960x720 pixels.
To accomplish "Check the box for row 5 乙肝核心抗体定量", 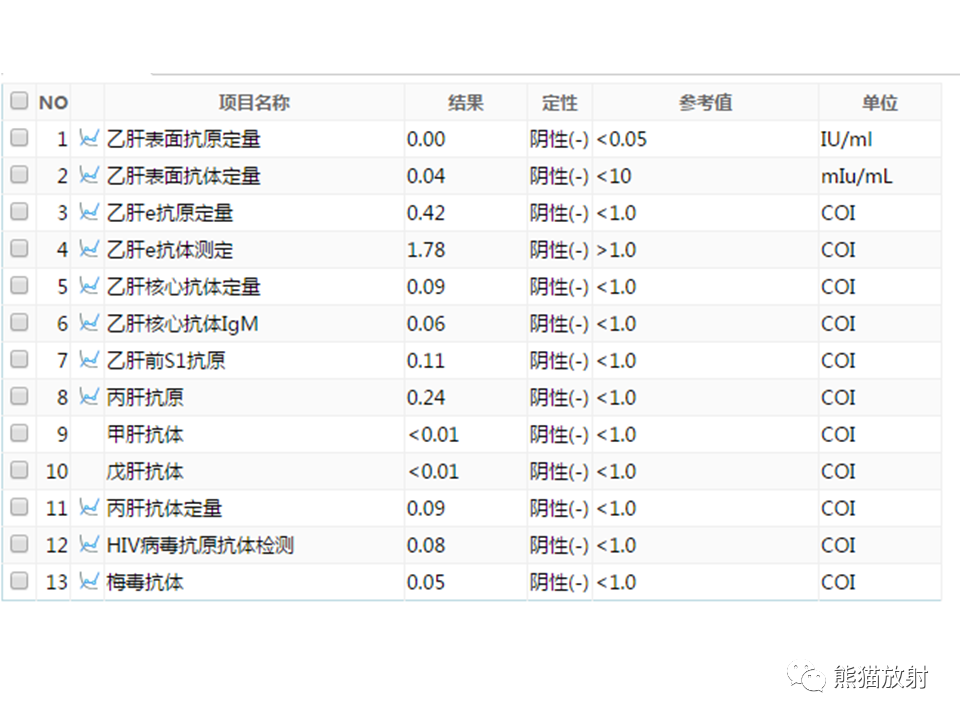I will pyautogui.click(x=20, y=285).
